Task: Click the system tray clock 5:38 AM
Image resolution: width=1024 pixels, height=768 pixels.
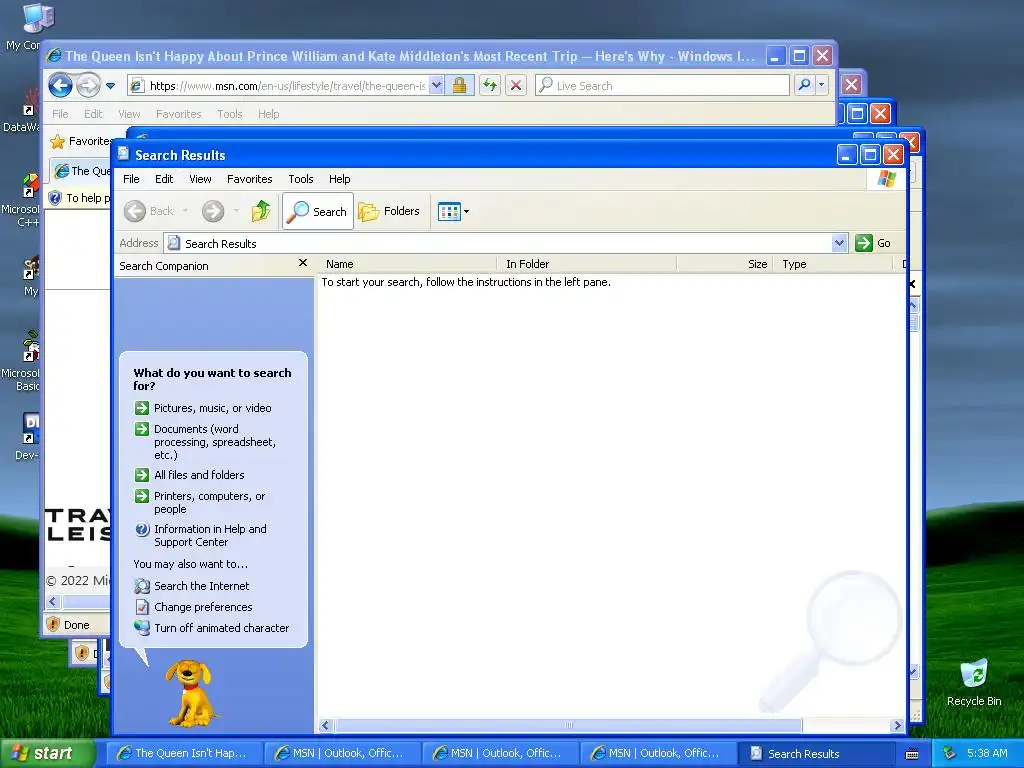Action: [x=987, y=754]
